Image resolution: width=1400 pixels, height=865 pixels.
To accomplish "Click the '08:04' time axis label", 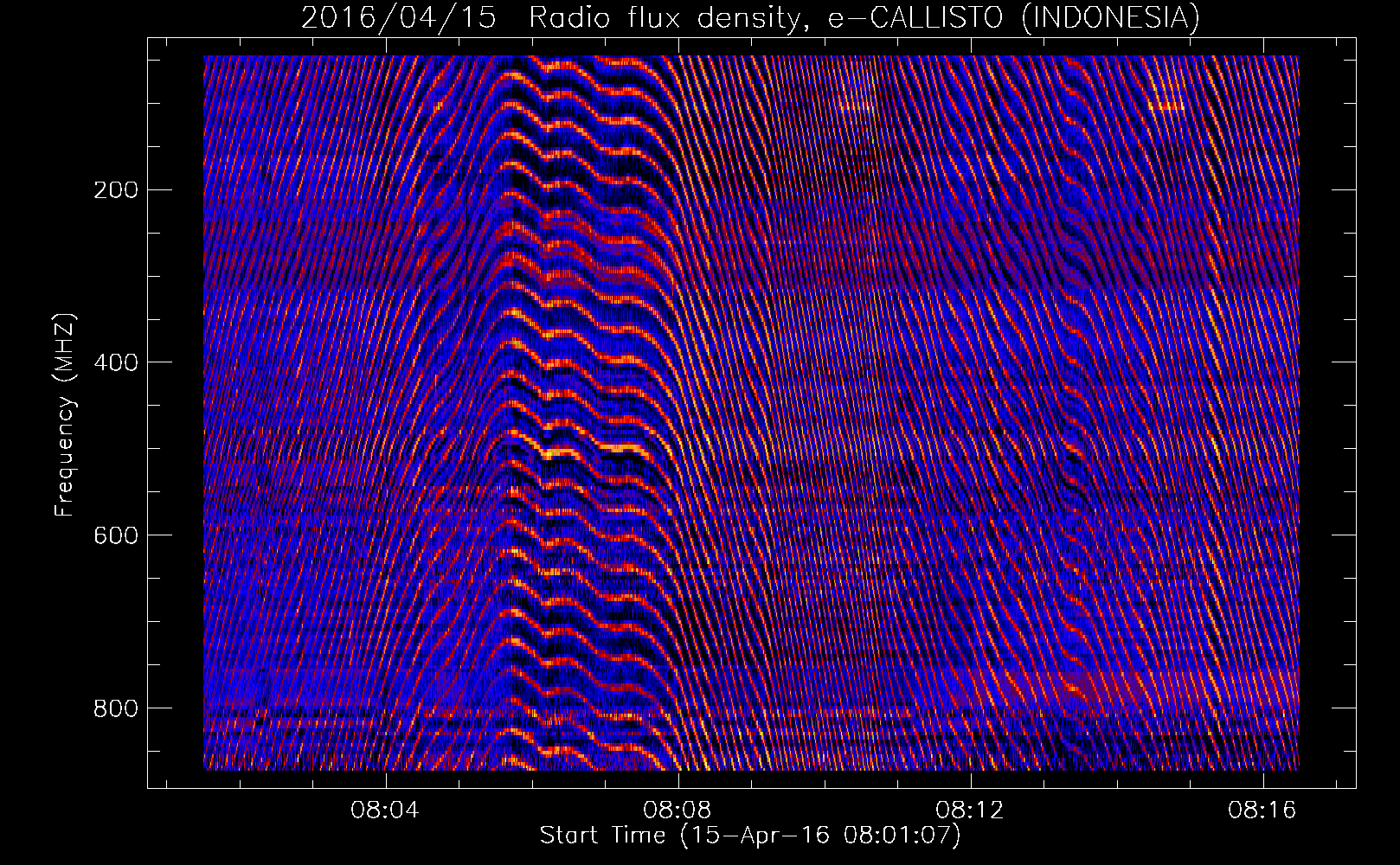I will point(385,811).
